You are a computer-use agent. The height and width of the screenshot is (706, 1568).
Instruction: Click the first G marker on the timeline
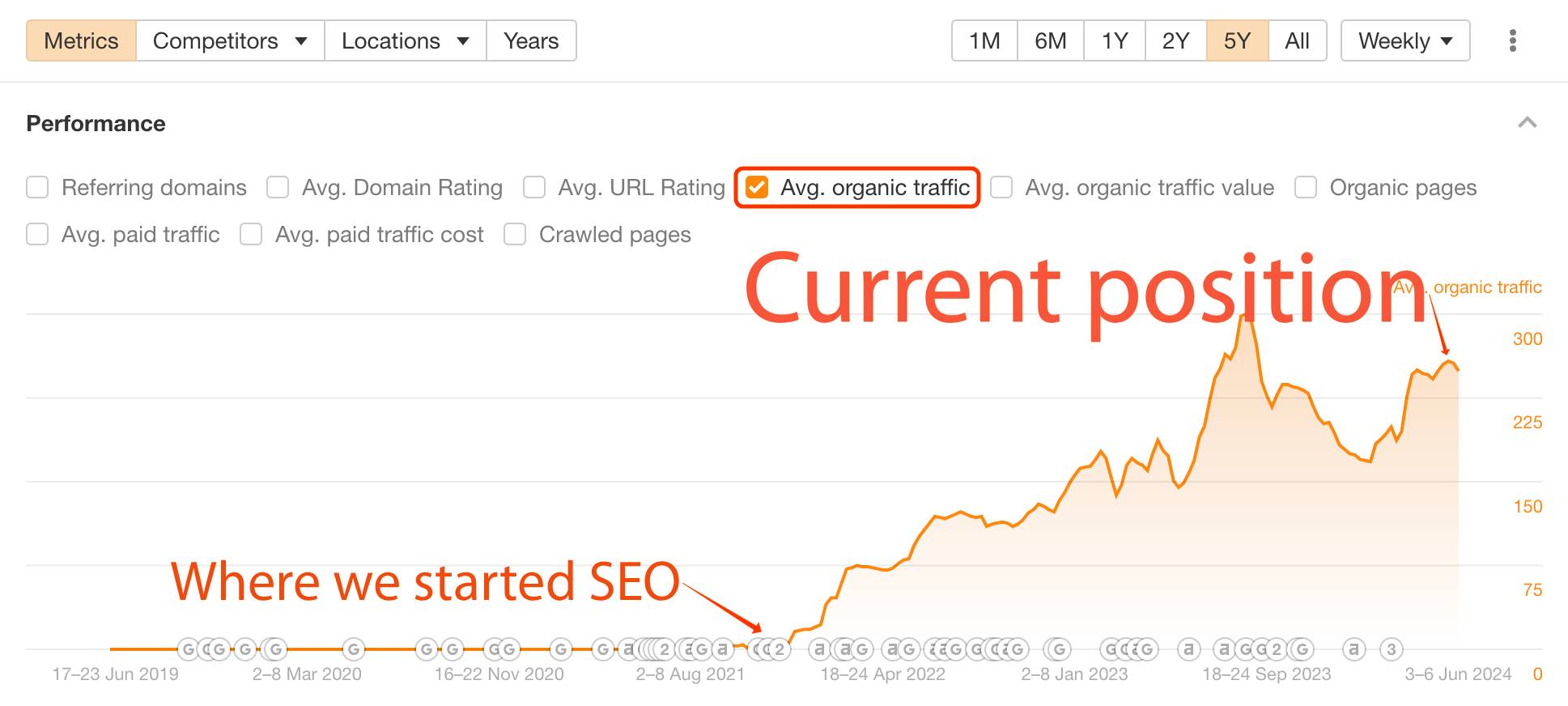188,649
